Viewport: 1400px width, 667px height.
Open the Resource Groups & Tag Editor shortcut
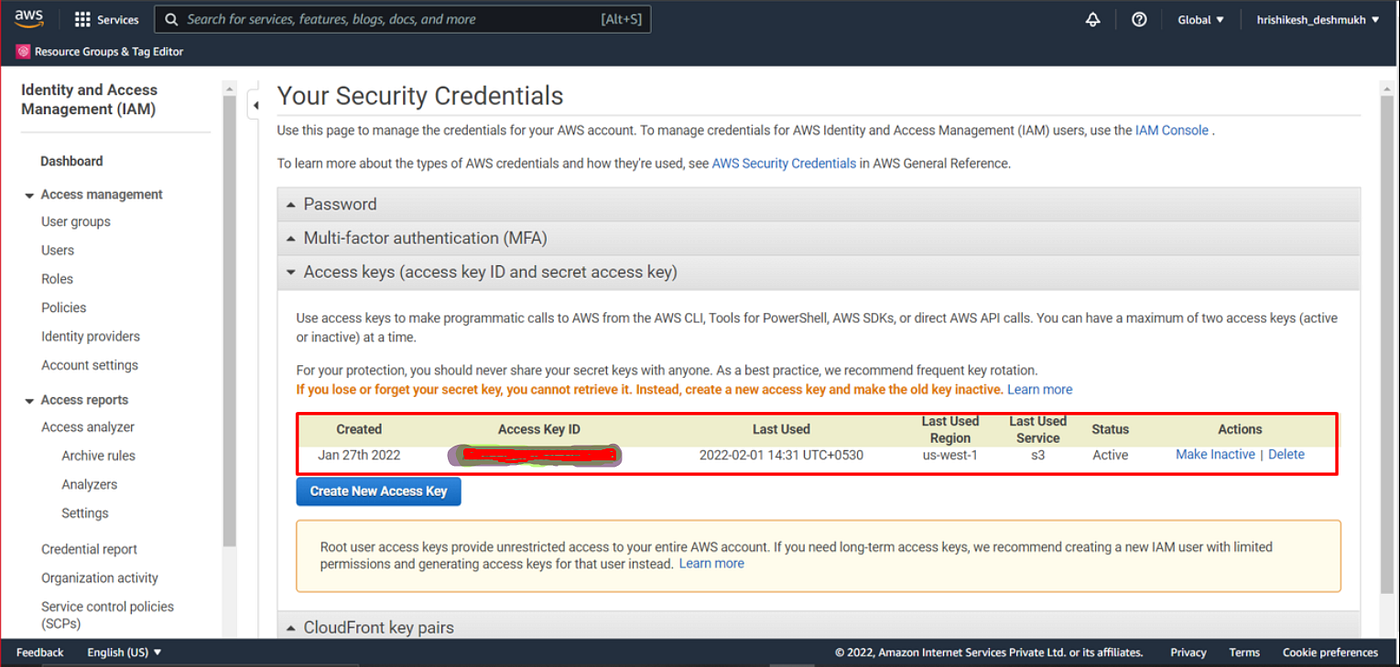click(x=100, y=52)
